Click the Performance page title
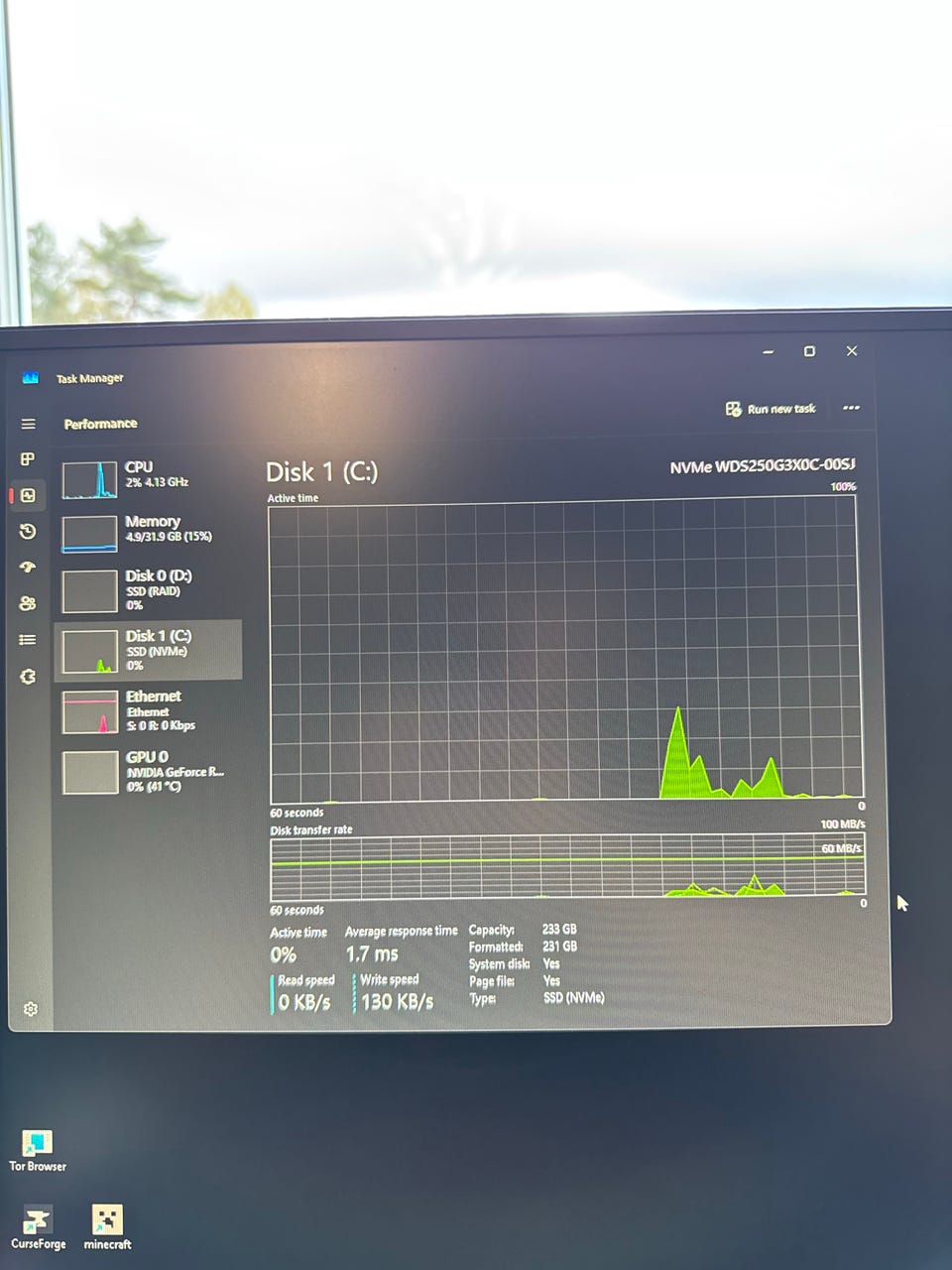Screen dimensions: 952x1270 tap(100, 424)
